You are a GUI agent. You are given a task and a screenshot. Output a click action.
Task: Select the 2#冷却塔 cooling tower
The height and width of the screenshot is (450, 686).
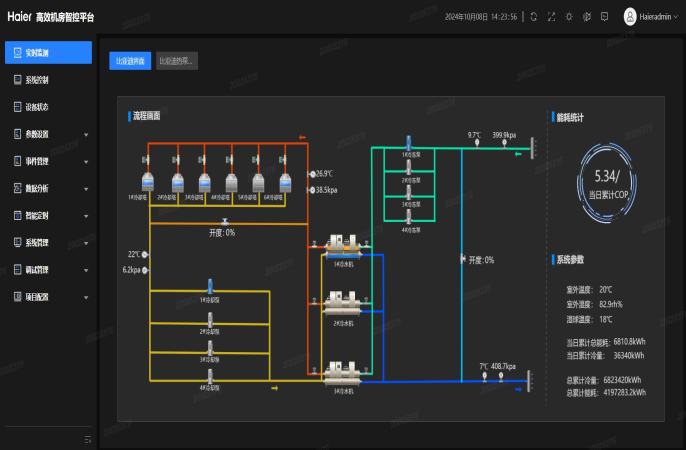pos(177,182)
